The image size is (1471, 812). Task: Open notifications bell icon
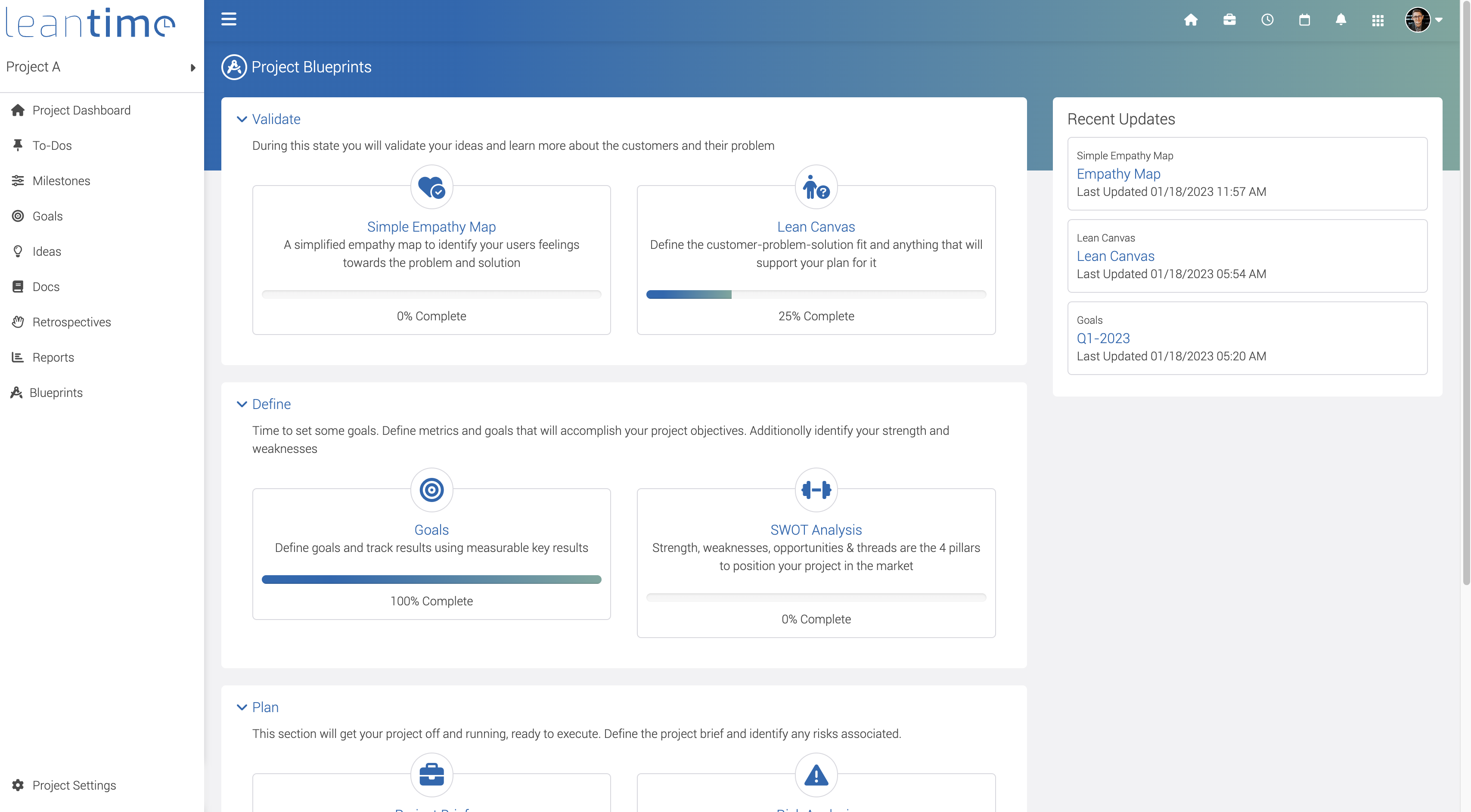(x=1340, y=20)
